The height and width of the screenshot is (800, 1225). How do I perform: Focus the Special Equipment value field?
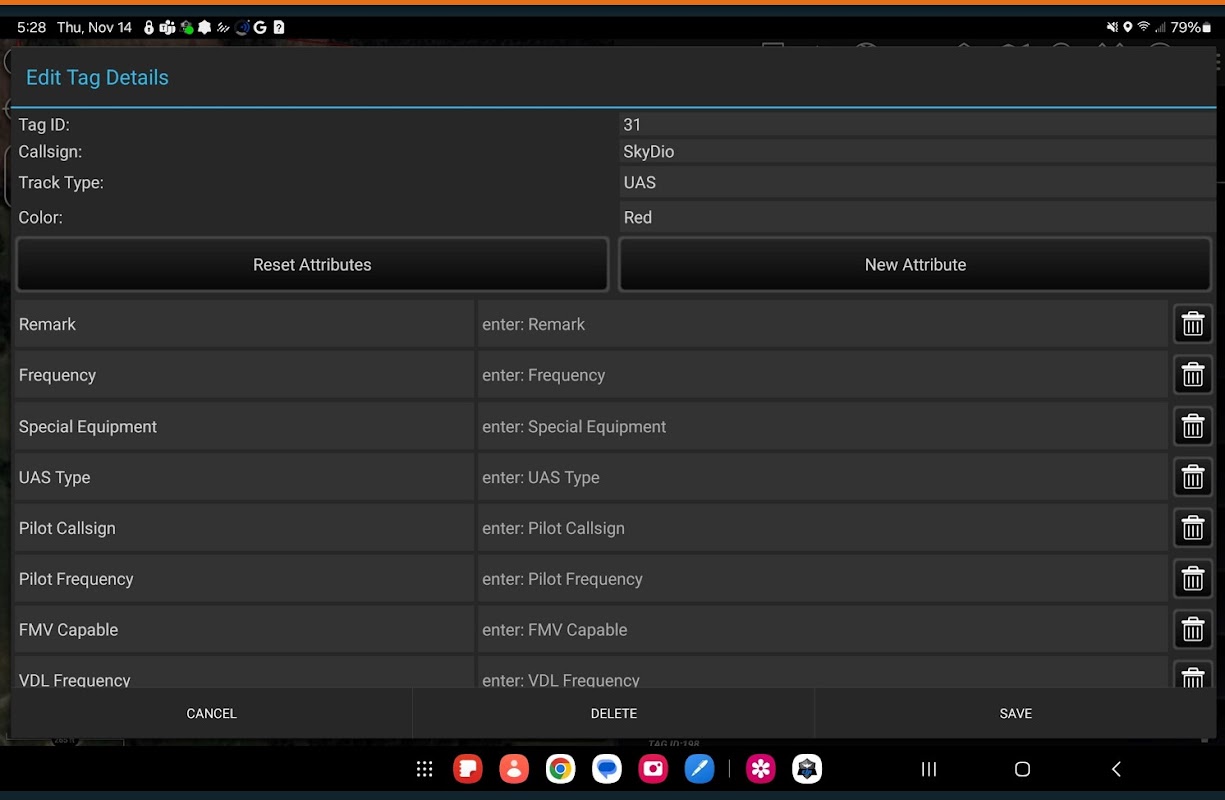(823, 426)
